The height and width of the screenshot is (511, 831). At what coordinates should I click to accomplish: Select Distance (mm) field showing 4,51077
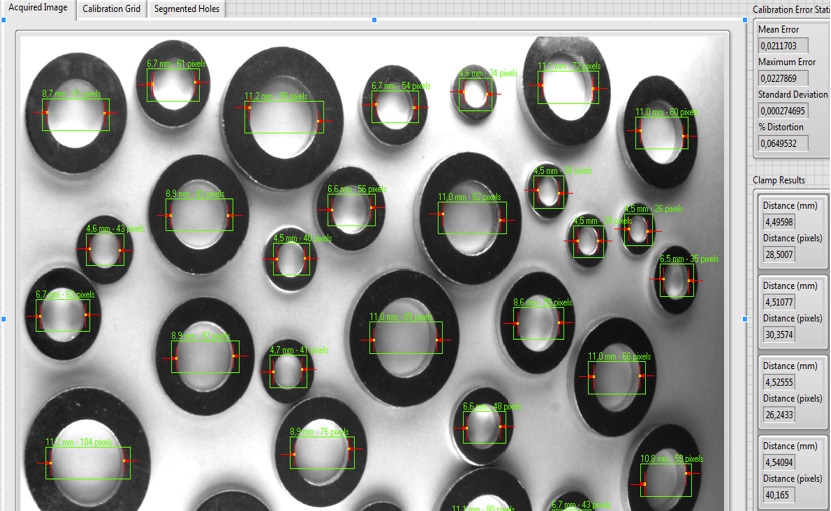click(779, 302)
